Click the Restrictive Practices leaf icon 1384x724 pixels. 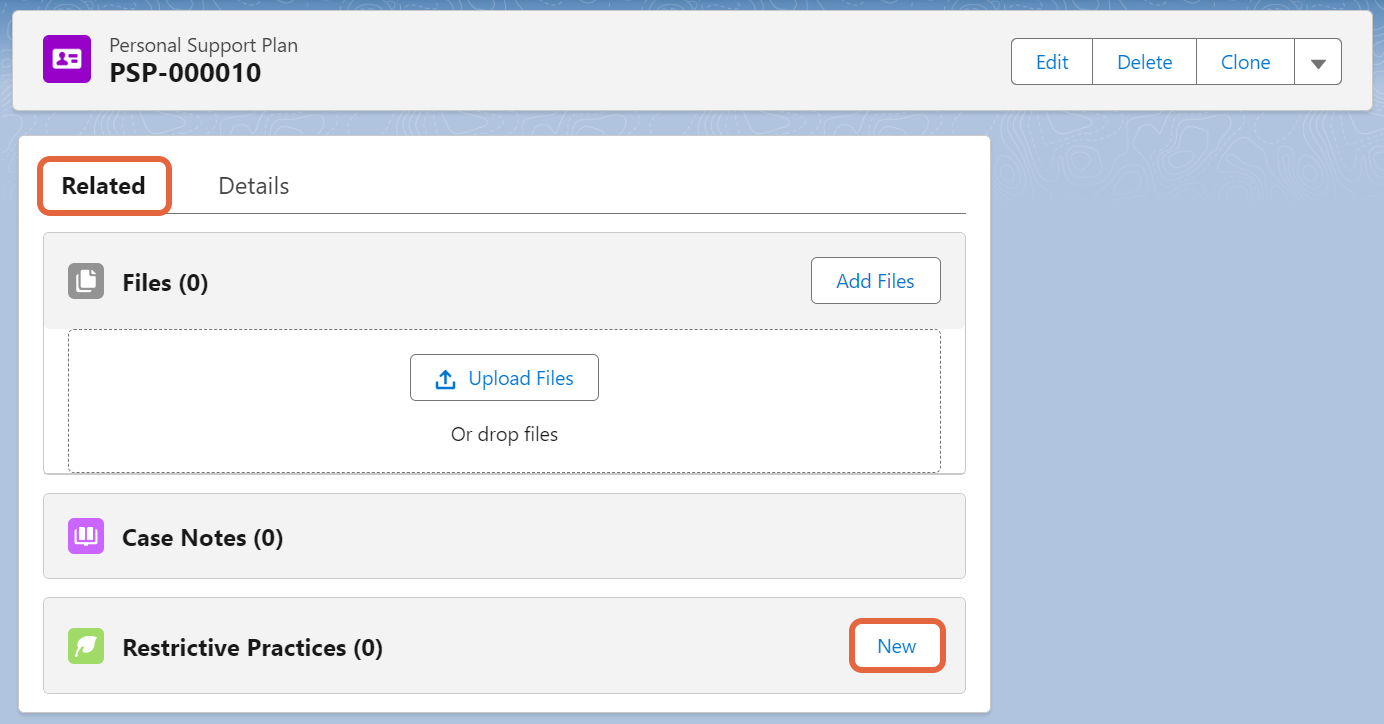[85, 646]
